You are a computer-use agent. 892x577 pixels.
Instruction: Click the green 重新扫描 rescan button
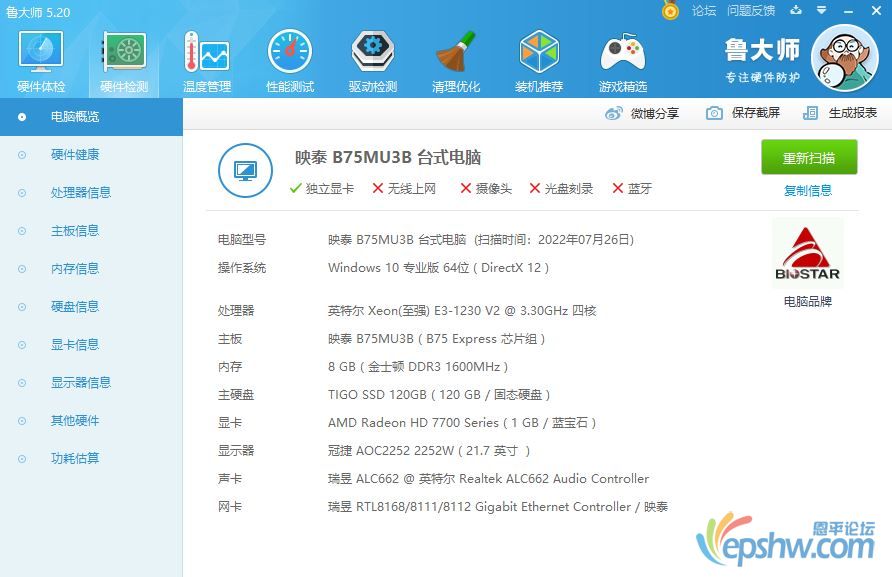(809, 157)
